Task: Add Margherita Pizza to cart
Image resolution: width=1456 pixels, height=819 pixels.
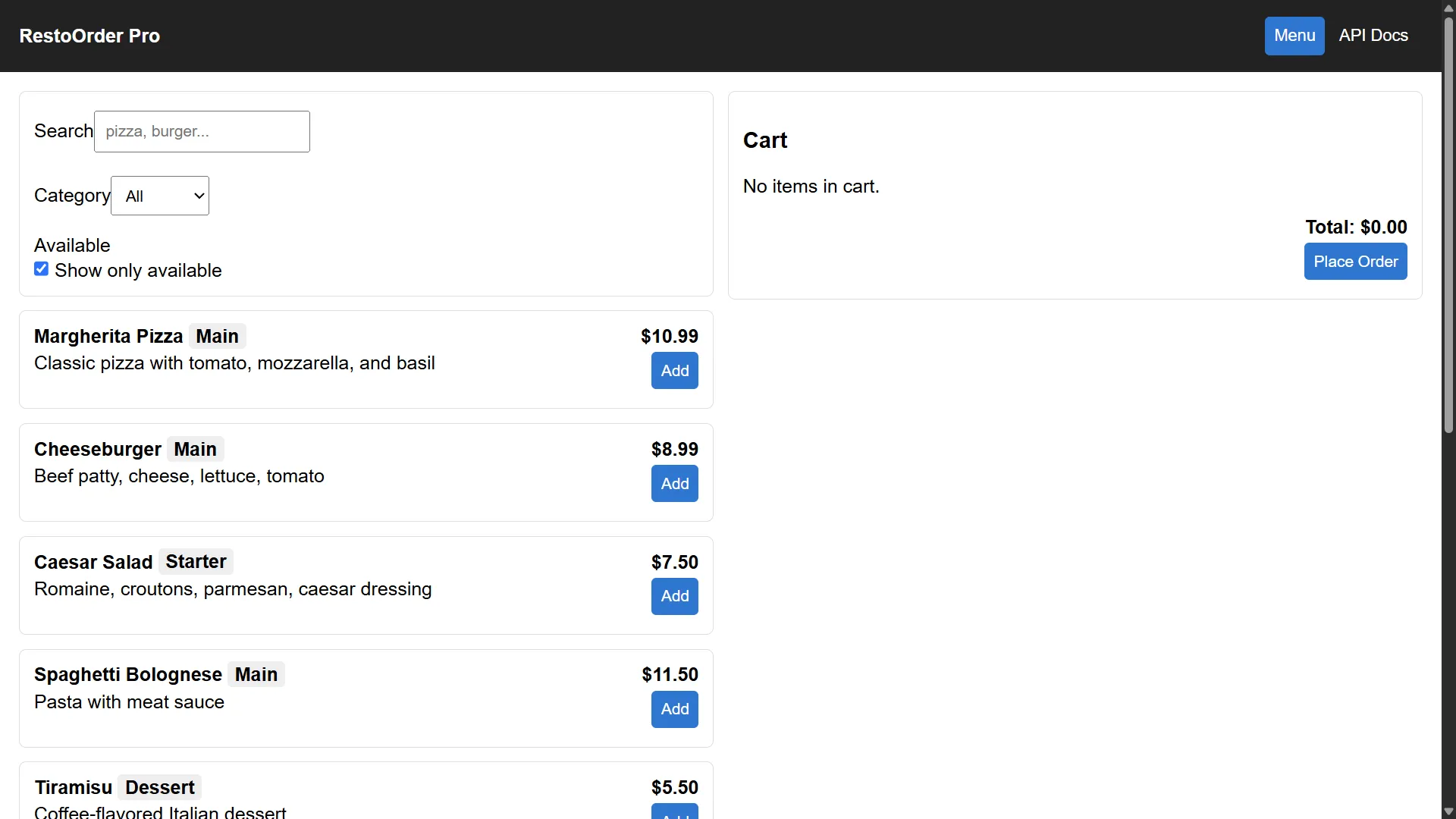Action: (674, 371)
